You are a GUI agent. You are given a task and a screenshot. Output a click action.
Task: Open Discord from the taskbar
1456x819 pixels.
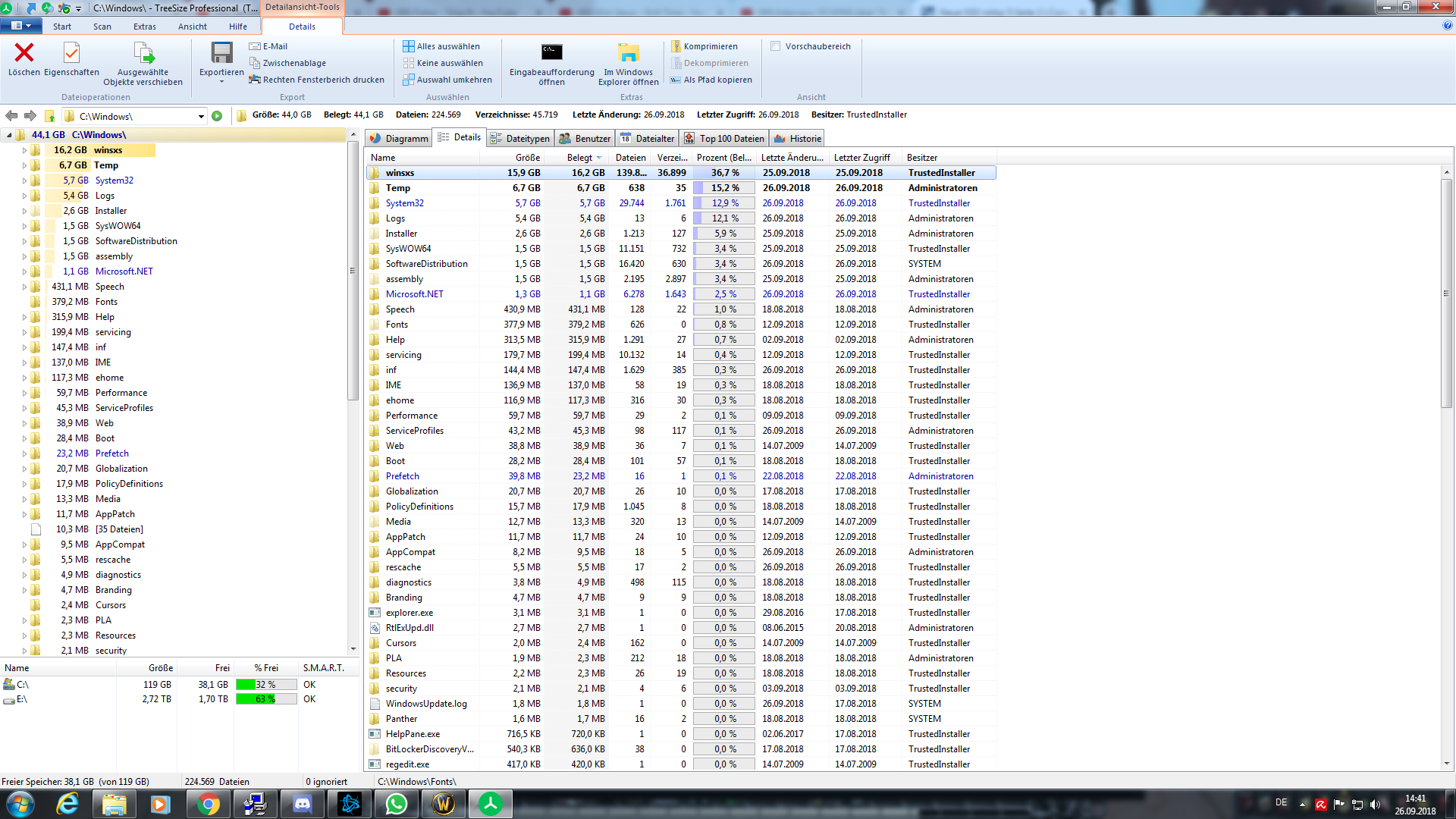click(303, 804)
